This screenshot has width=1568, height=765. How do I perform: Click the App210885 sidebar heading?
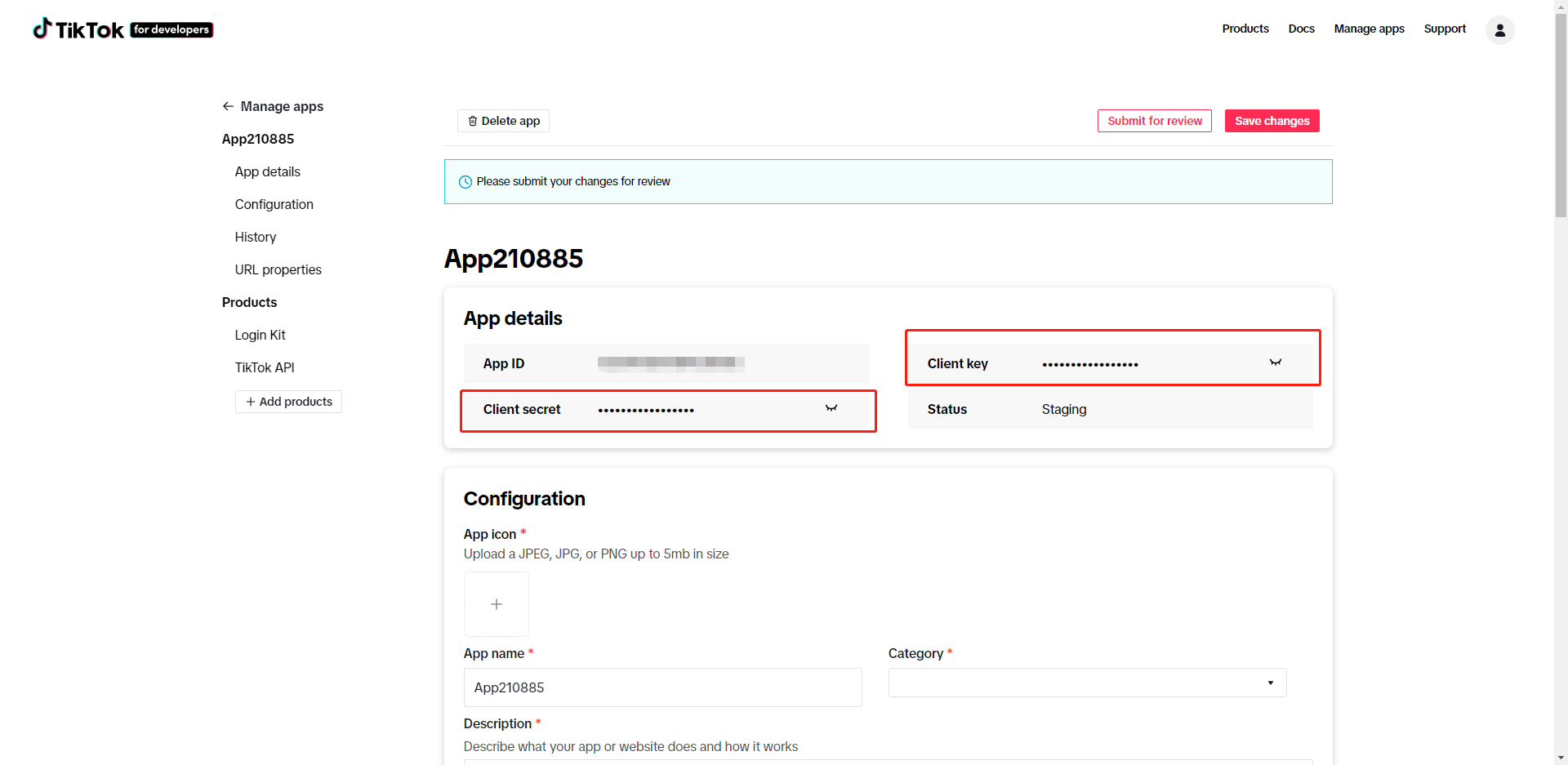pyautogui.click(x=258, y=139)
